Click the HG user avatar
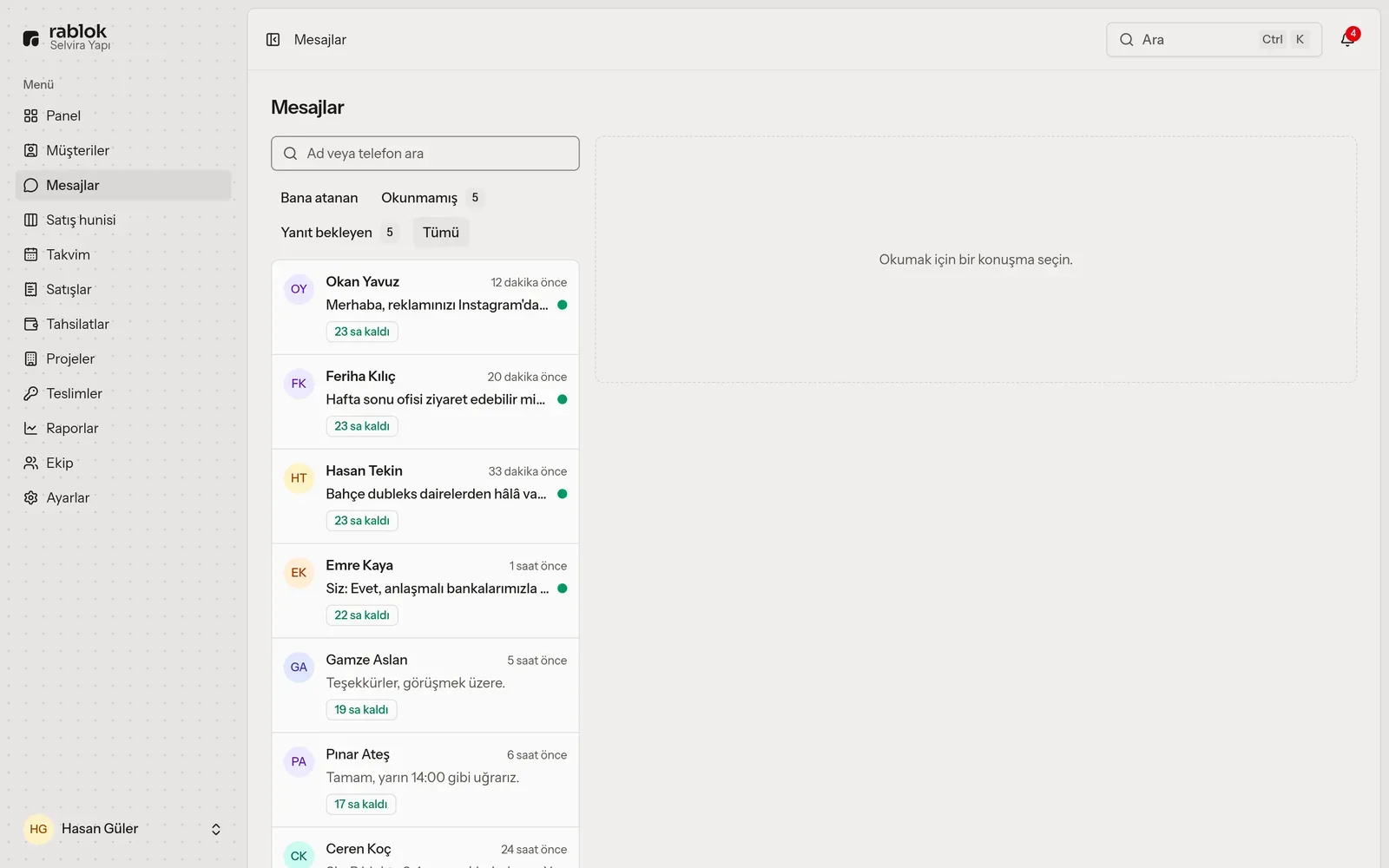Image resolution: width=1389 pixels, height=868 pixels. [x=38, y=829]
